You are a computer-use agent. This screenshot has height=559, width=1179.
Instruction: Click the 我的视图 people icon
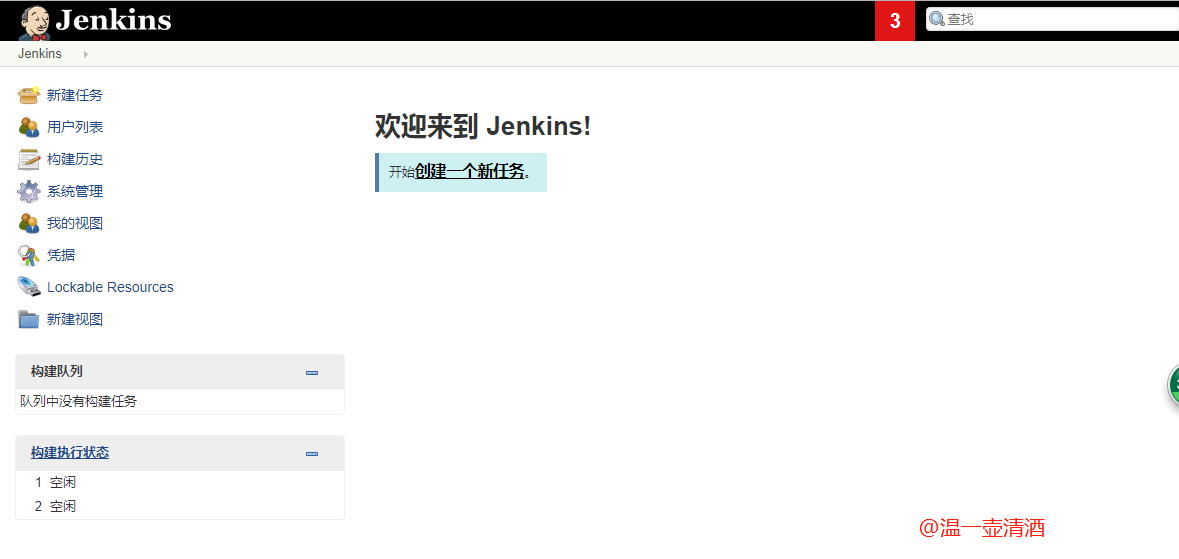pos(29,223)
